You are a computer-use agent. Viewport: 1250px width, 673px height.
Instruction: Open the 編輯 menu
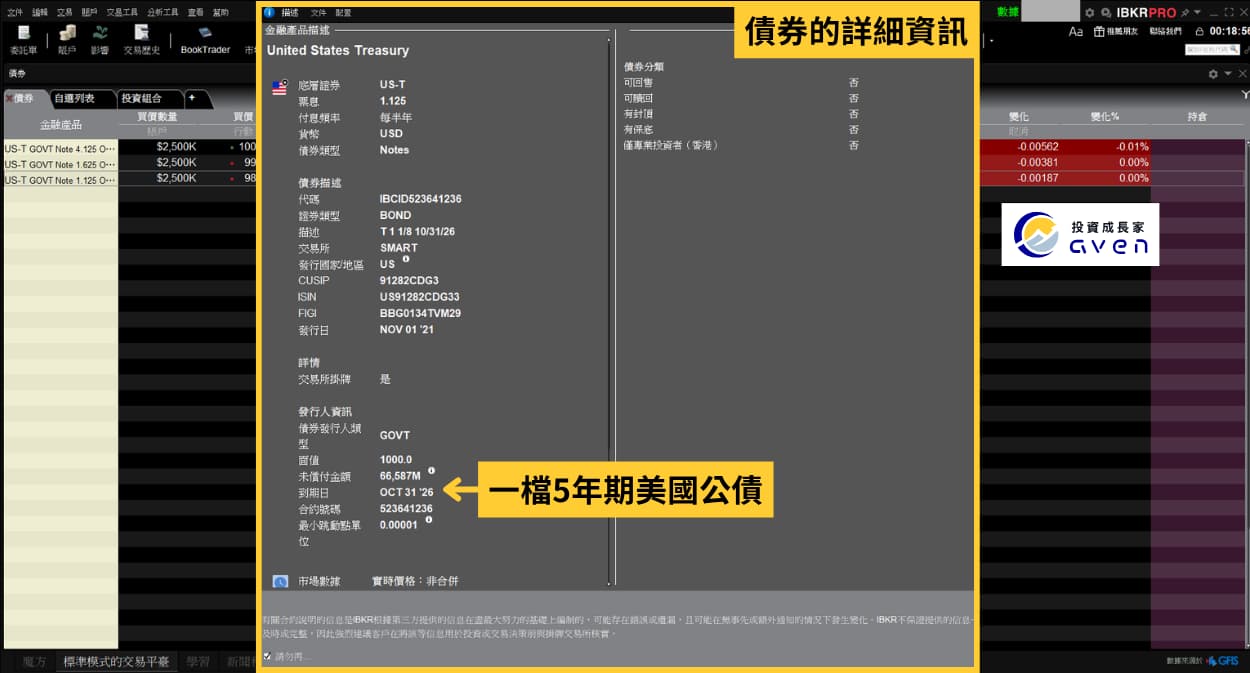click(x=40, y=12)
